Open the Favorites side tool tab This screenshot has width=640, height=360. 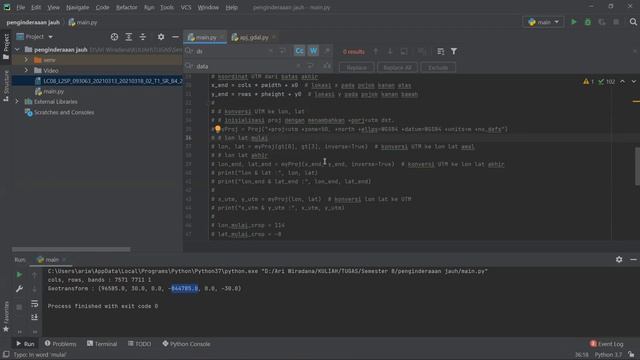[6, 316]
